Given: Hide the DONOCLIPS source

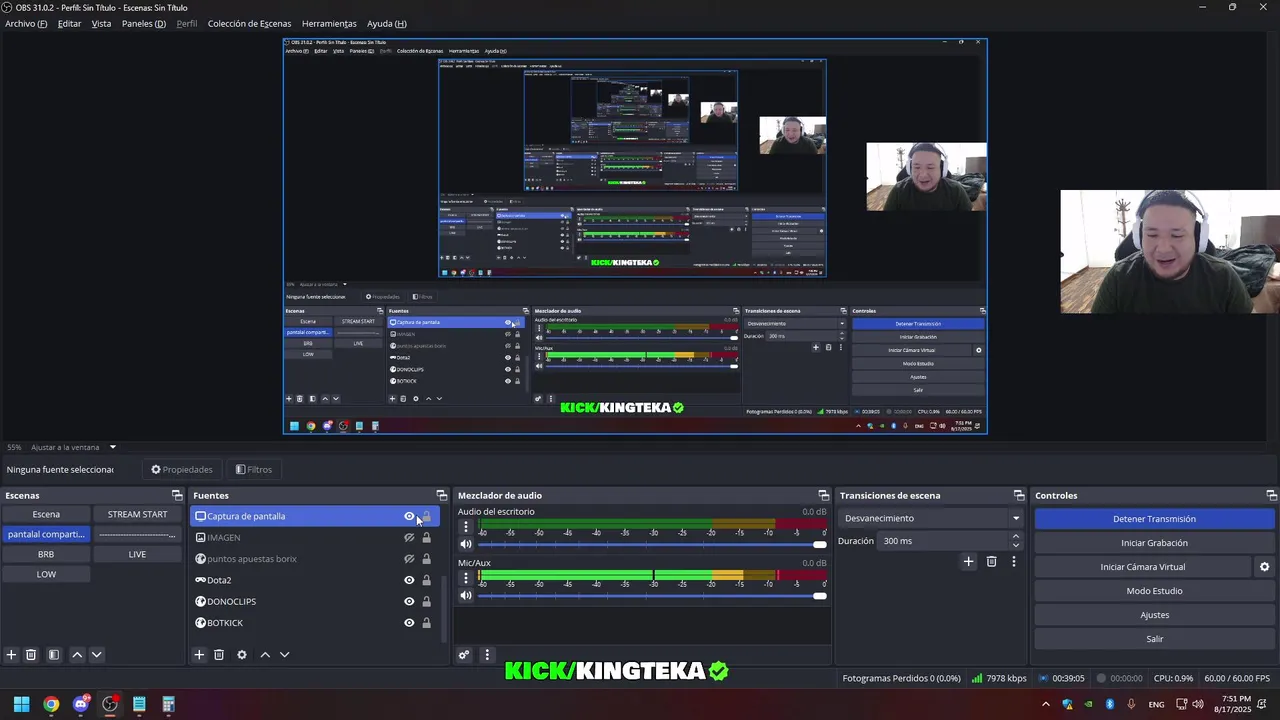Looking at the screenshot, I should tap(409, 602).
